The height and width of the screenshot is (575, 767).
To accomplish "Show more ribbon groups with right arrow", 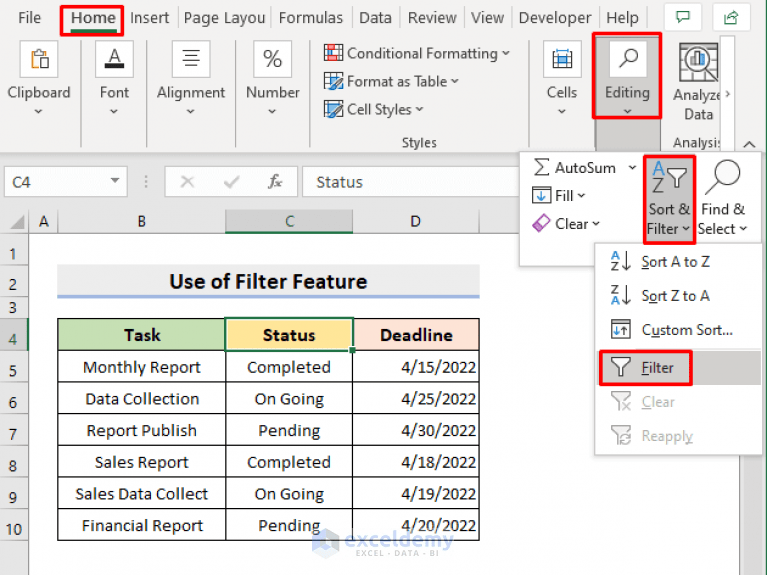I will [x=728, y=93].
